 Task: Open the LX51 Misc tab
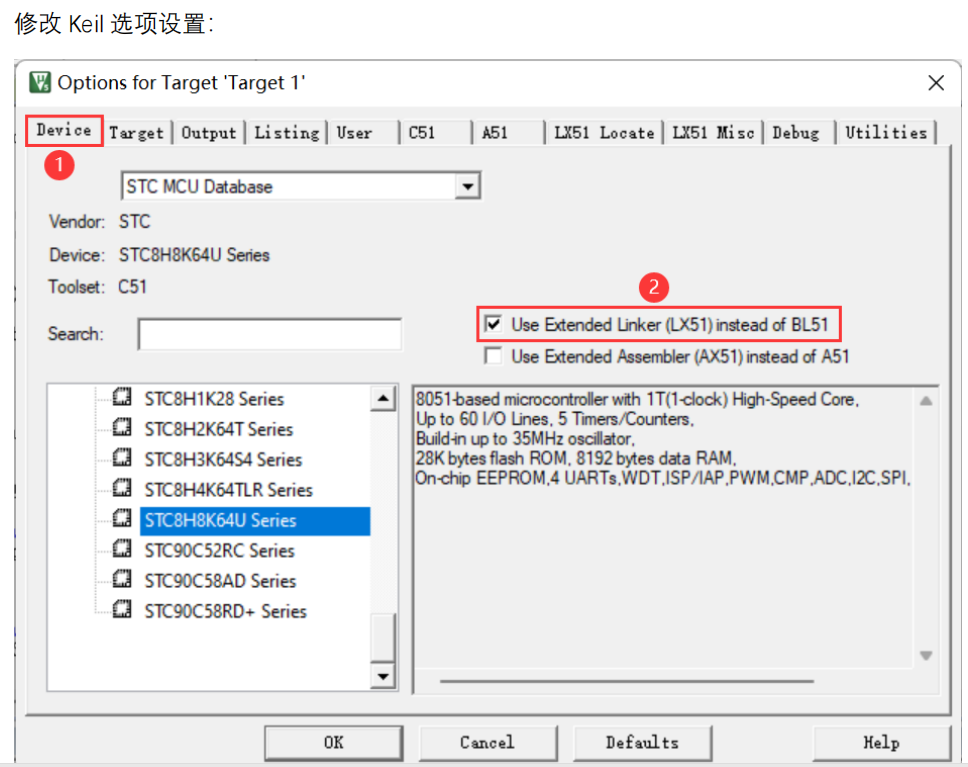pos(713,133)
